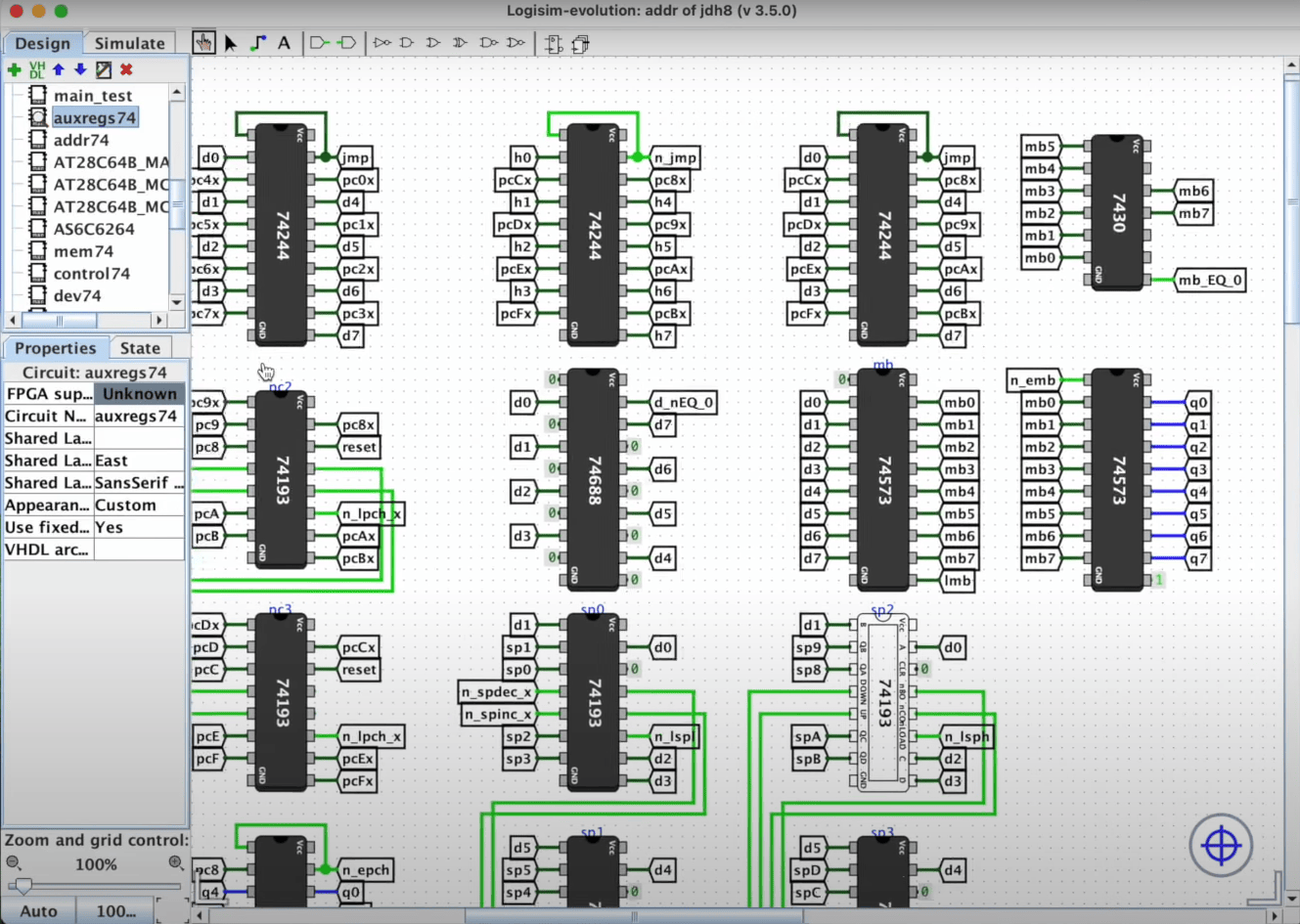The image size is (1300, 924).
Task: Select dev74 in the circuit tree
Action: [x=76, y=295]
